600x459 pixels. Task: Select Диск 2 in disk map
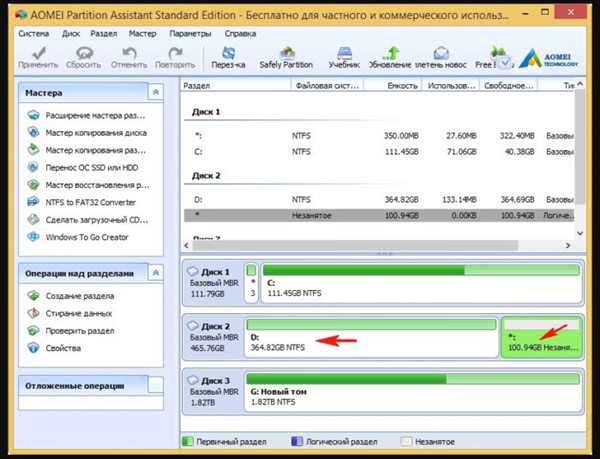point(213,337)
